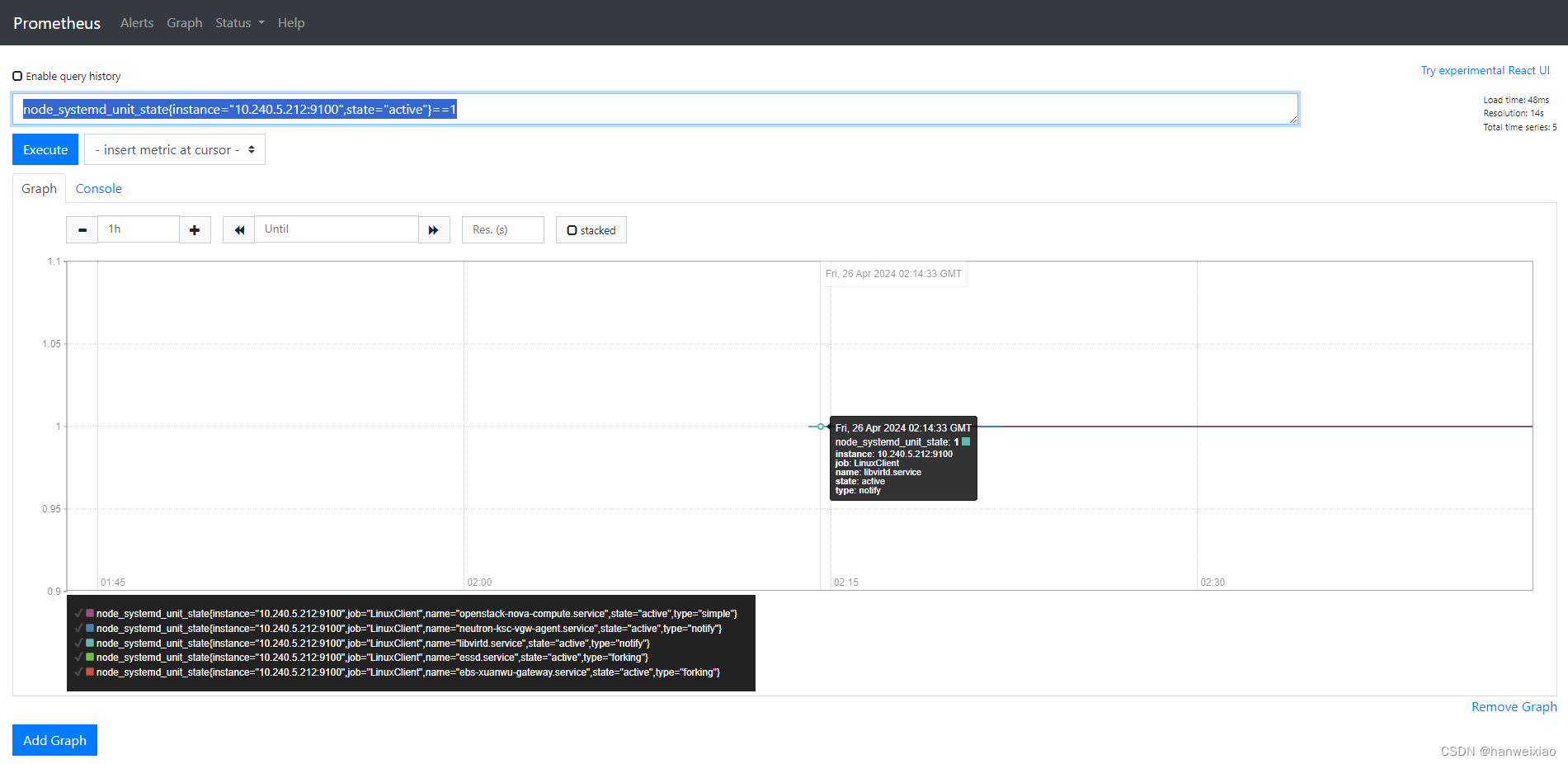Image resolution: width=1568 pixels, height=764 pixels.
Task: Click the fast-forward arrows to shift time ahead
Action: coord(435,229)
